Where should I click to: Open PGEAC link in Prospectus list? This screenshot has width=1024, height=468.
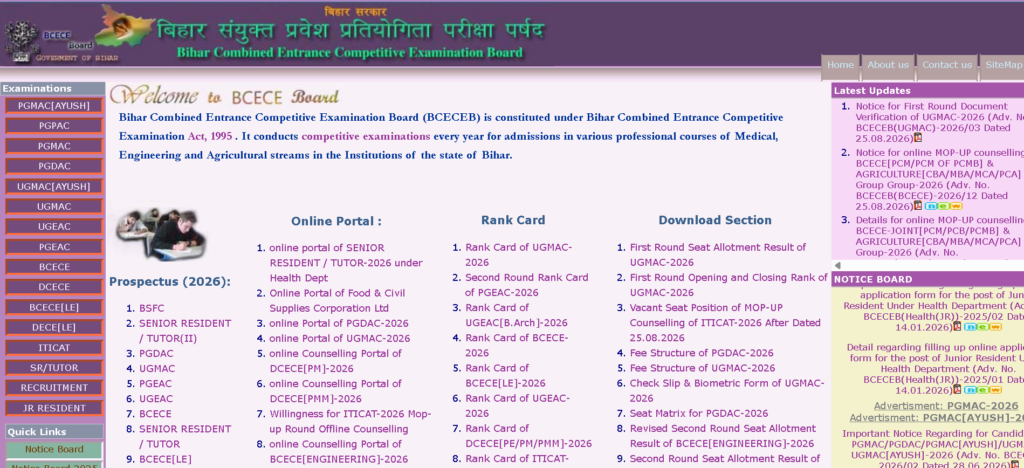156,384
